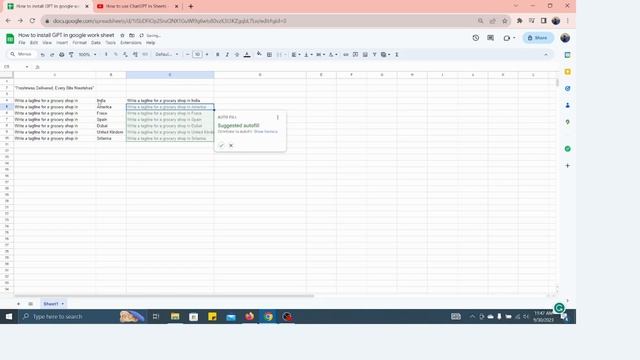Open Contacts in side panel
The image size is (640, 360).
click(567, 105)
